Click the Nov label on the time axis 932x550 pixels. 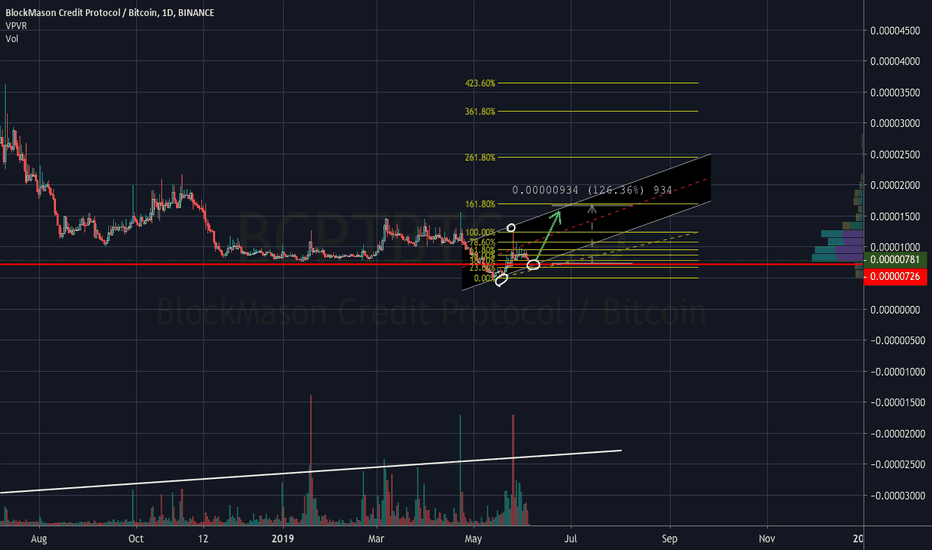coord(767,539)
